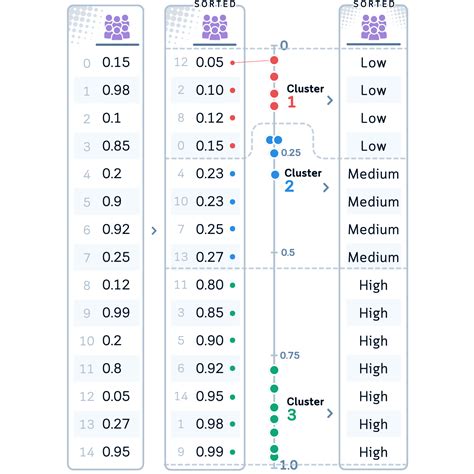Select the green dot next to 0.80

[233, 285]
